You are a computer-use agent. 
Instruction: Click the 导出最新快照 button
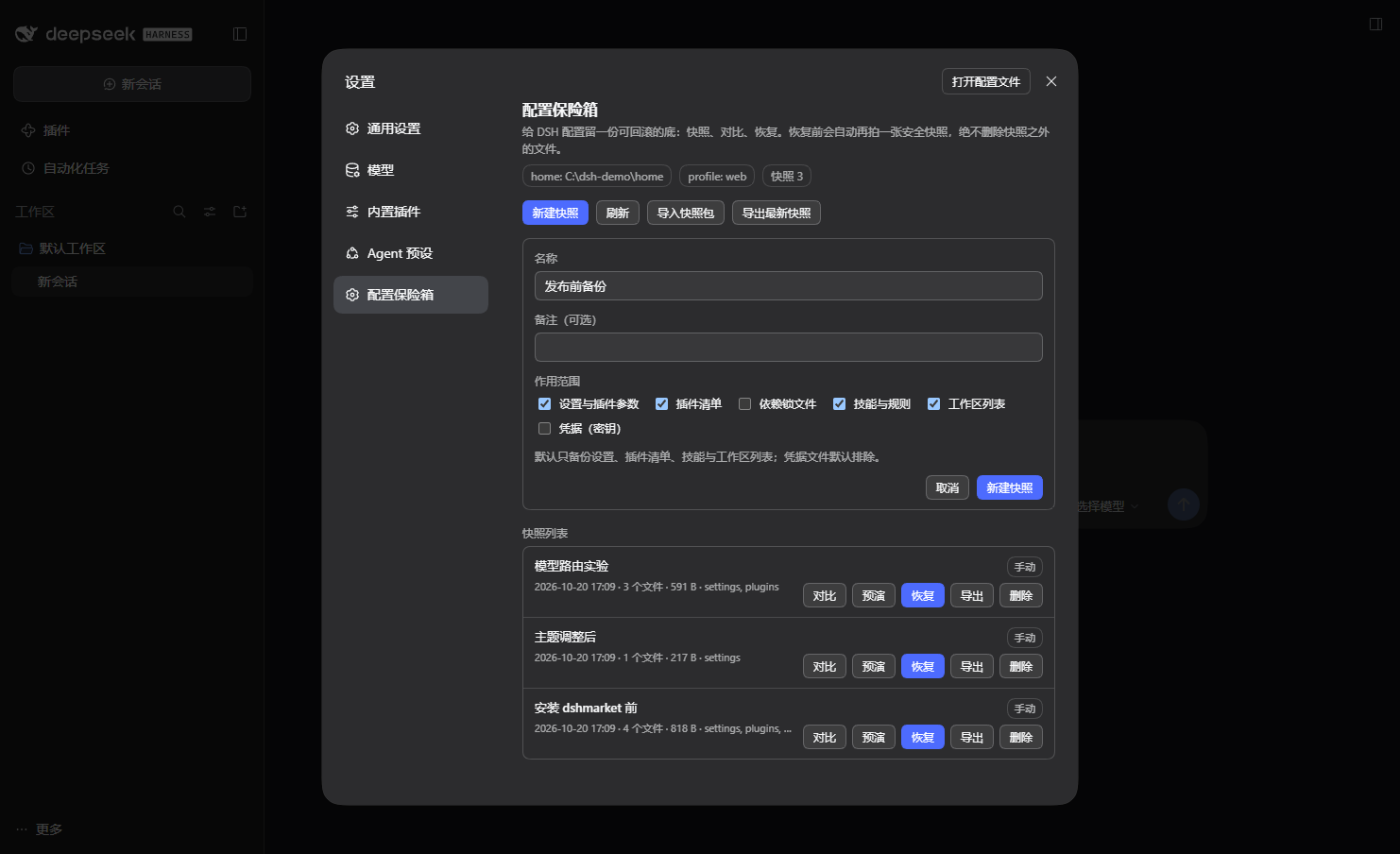pyautogui.click(x=777, y=213)
